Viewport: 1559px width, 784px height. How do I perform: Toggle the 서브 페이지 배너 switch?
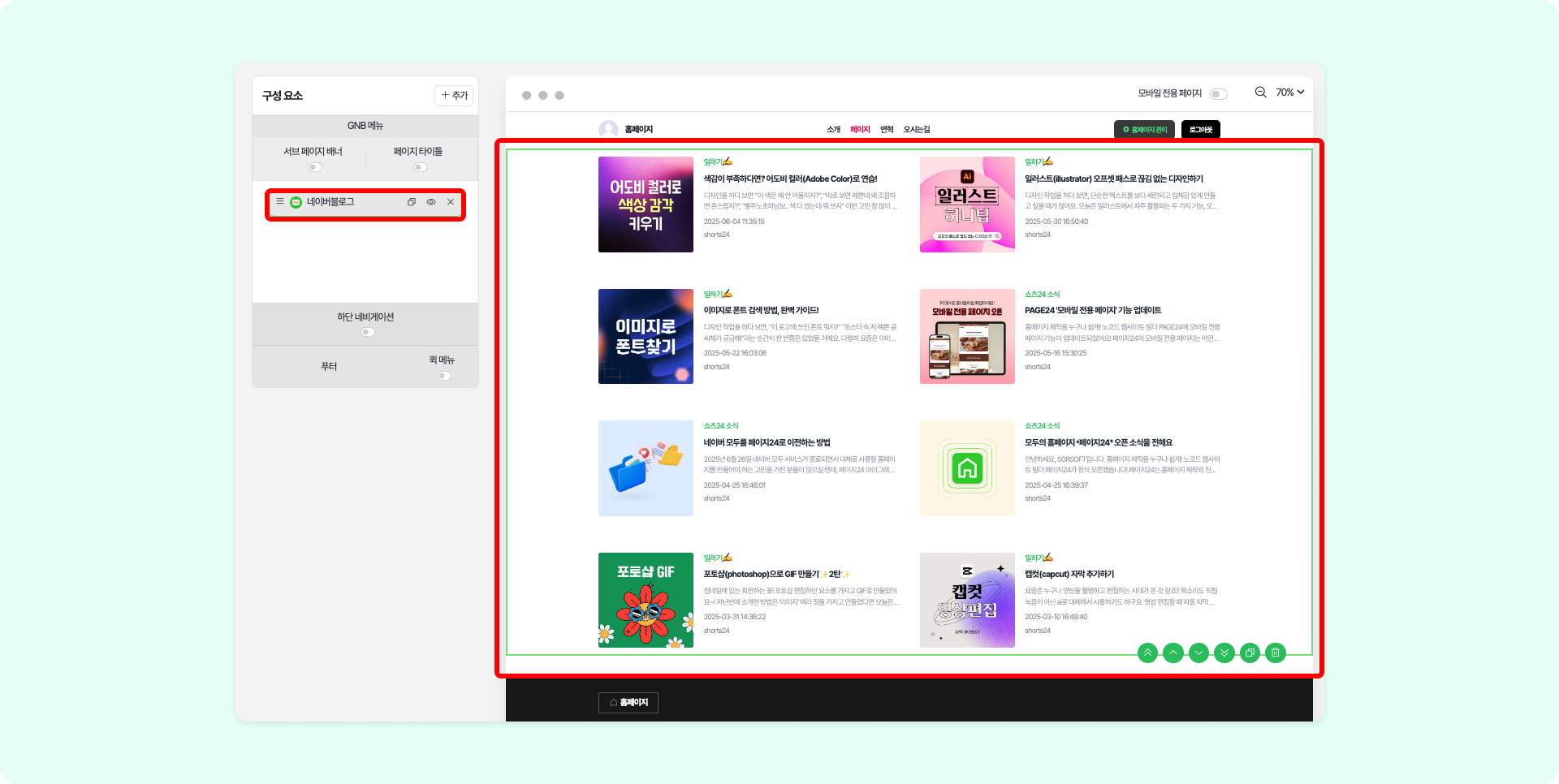[315, 167]
